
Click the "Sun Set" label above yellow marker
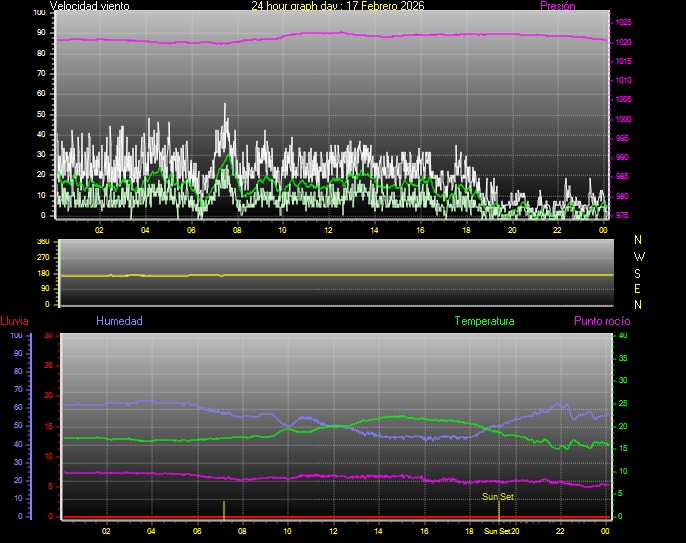(498, 496)
